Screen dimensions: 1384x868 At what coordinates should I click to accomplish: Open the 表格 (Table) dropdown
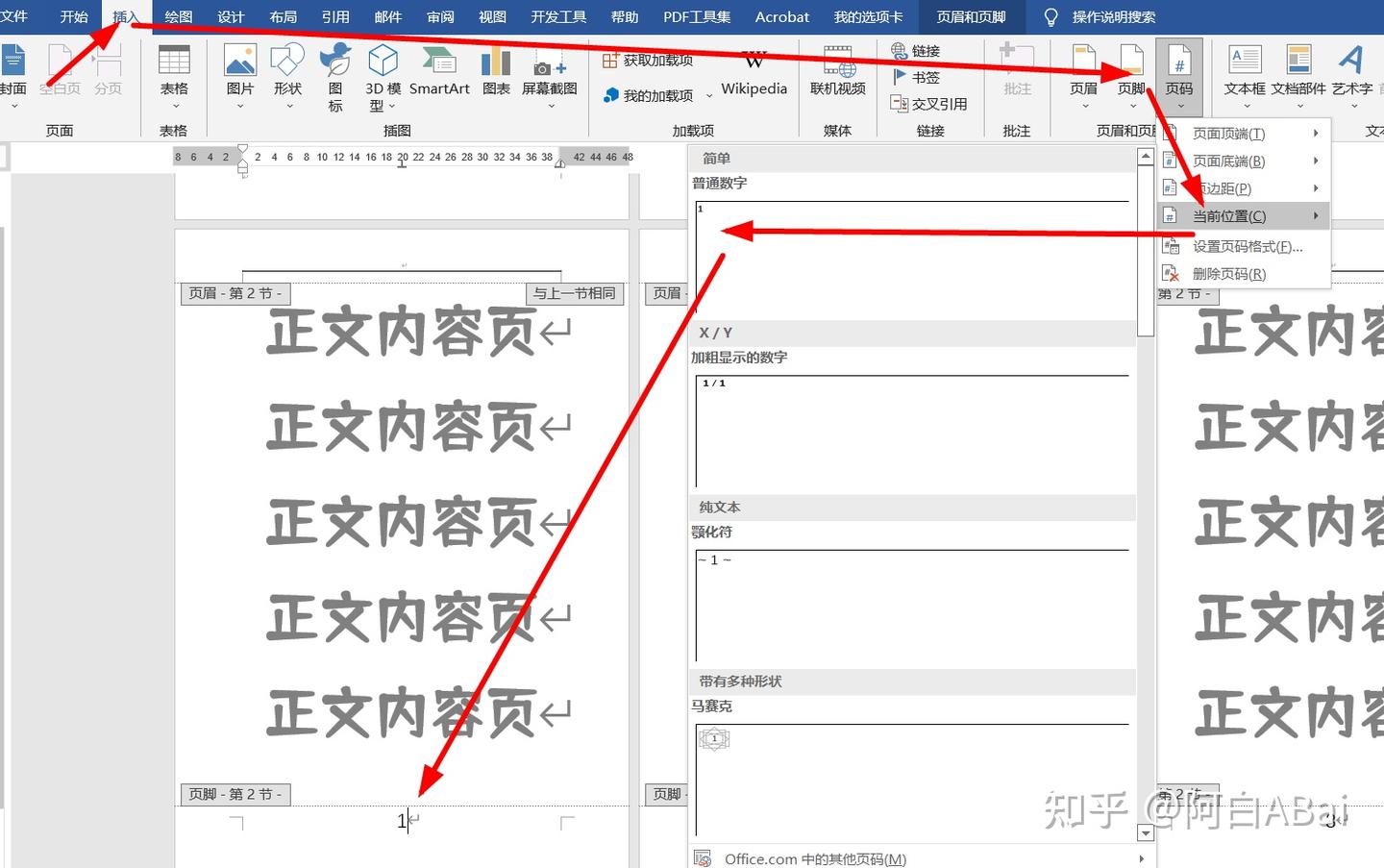pyautogui.click(x=174, y=75)
